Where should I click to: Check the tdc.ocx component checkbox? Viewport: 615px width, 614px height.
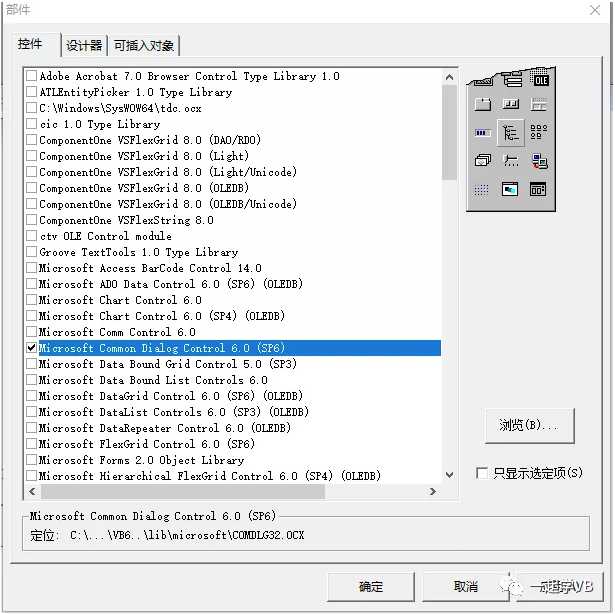coord(31,108)
